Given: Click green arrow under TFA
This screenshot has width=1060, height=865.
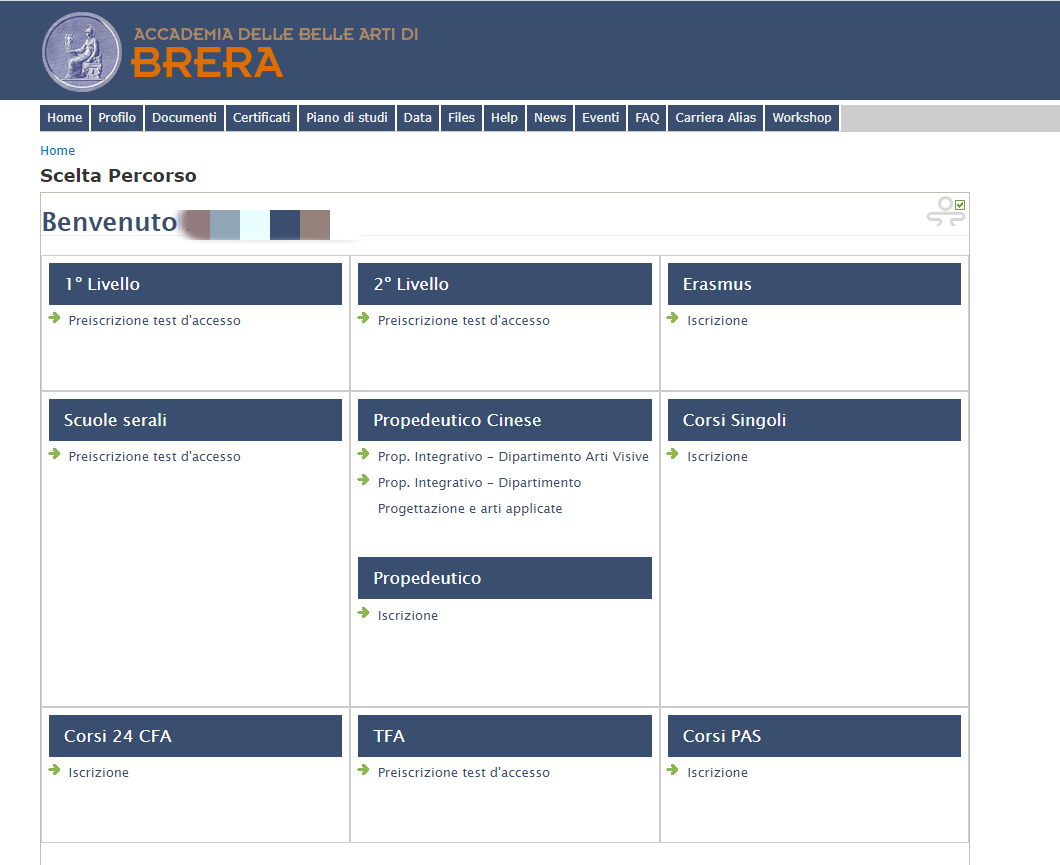Looking at the screenshot, I should coord(364,770).
